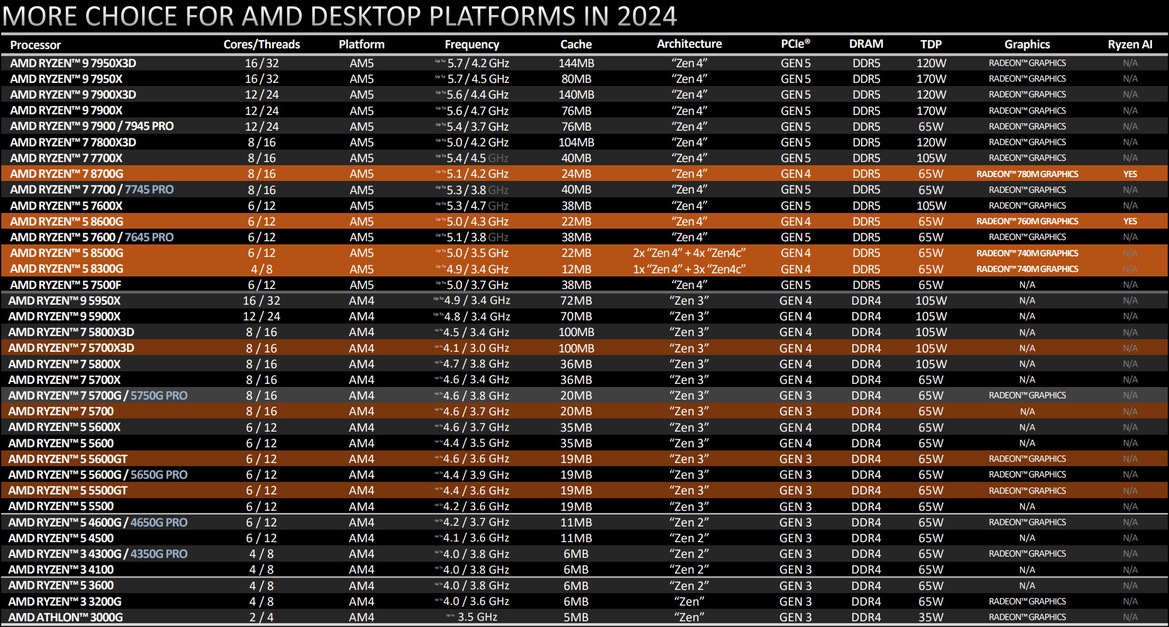
Task: Select the "5750G PRO" label
Action: pos(159,396)
